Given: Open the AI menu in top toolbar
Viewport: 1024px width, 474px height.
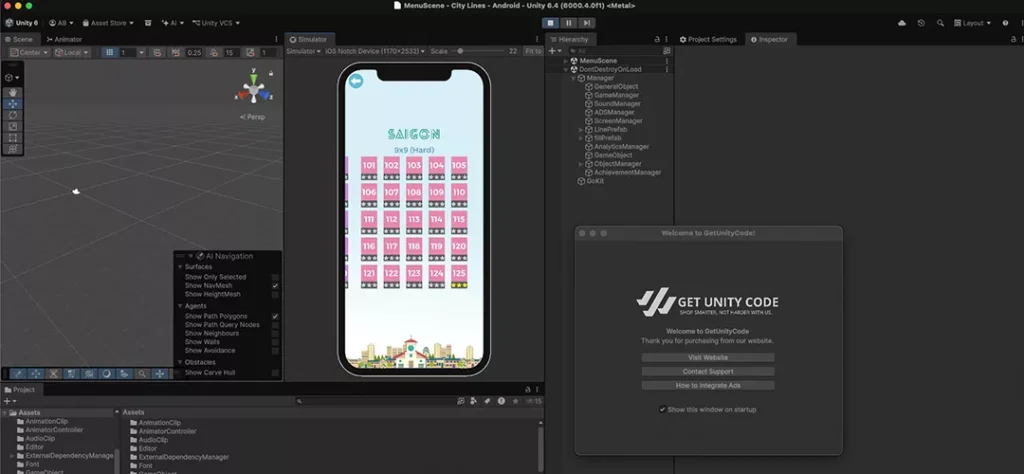Looking at the screenshot, I should click(x=173, y=23).
